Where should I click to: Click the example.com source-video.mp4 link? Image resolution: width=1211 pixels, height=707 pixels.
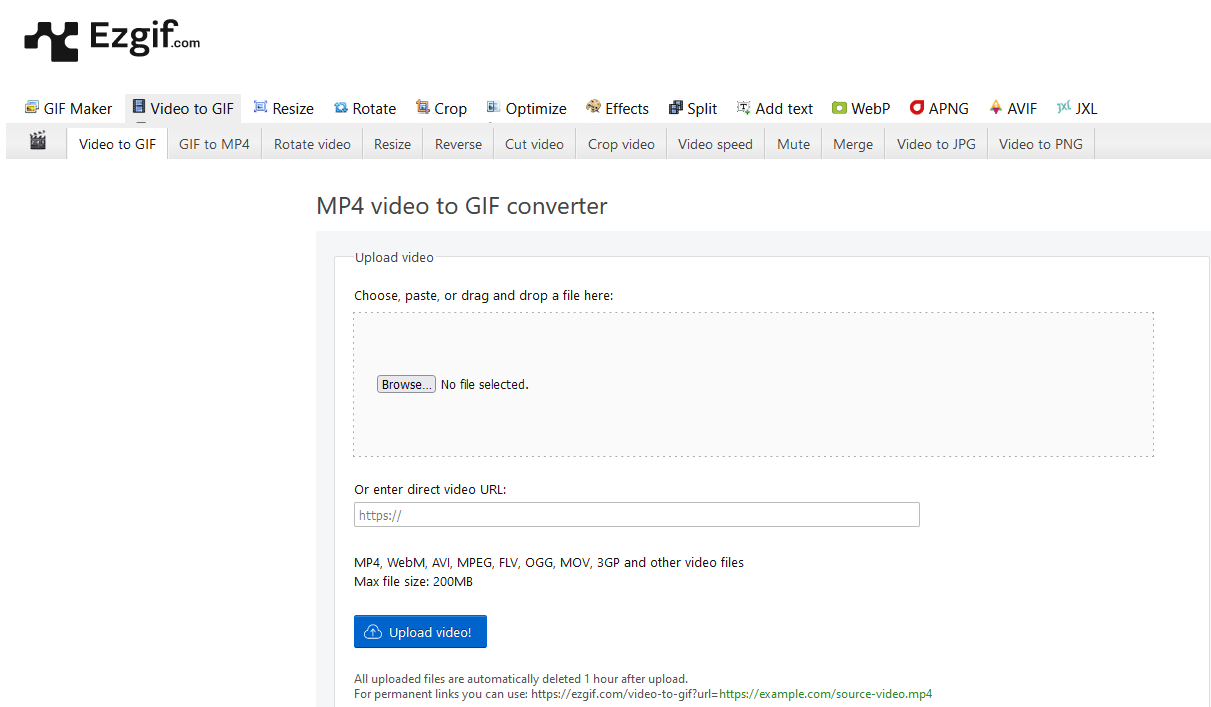[x=825, y=693]
